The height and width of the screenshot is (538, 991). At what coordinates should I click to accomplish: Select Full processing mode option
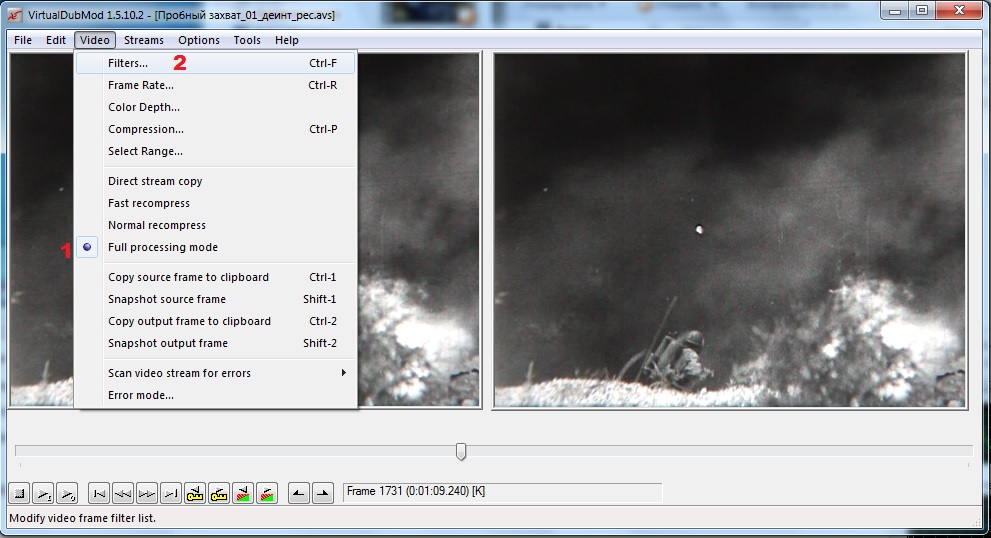(216, 247)
